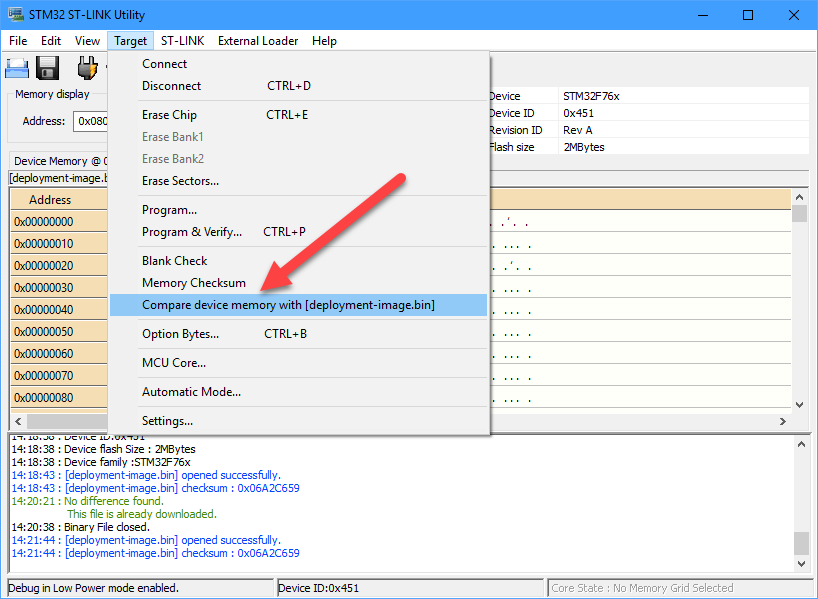Open the View menu
Image resolution: width=818 pixels, height=599 pixels.
pos(87,41)
